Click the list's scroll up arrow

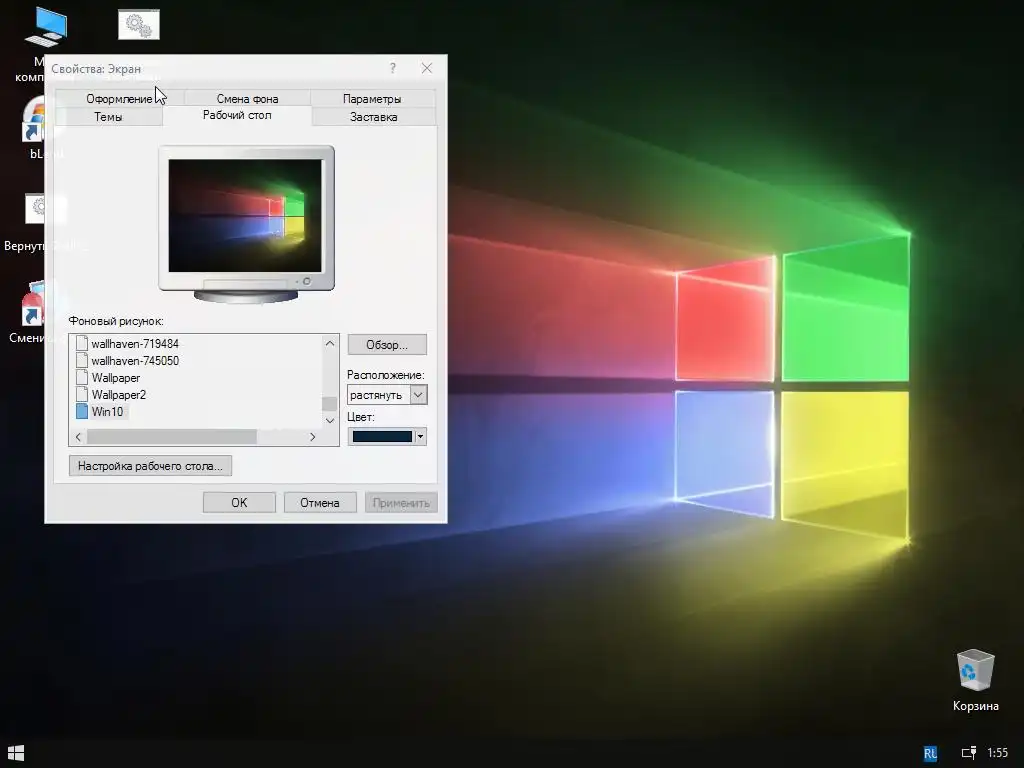[x=330, y=344]
